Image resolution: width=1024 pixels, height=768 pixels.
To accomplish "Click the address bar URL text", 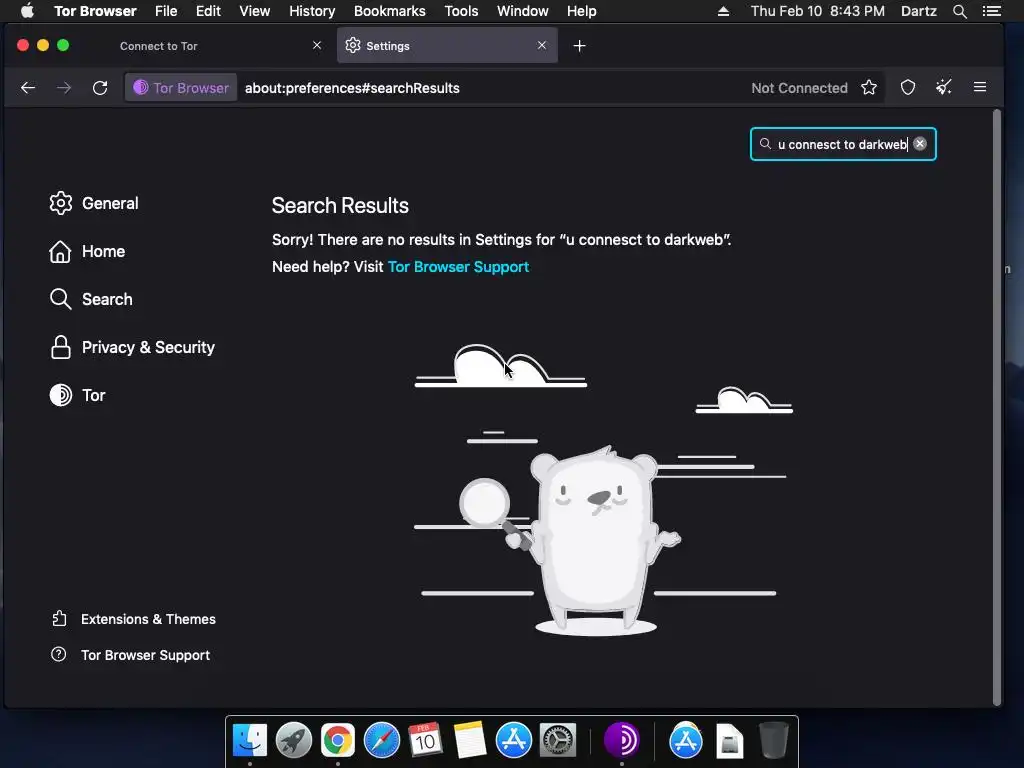I will [x=352, y=88].
